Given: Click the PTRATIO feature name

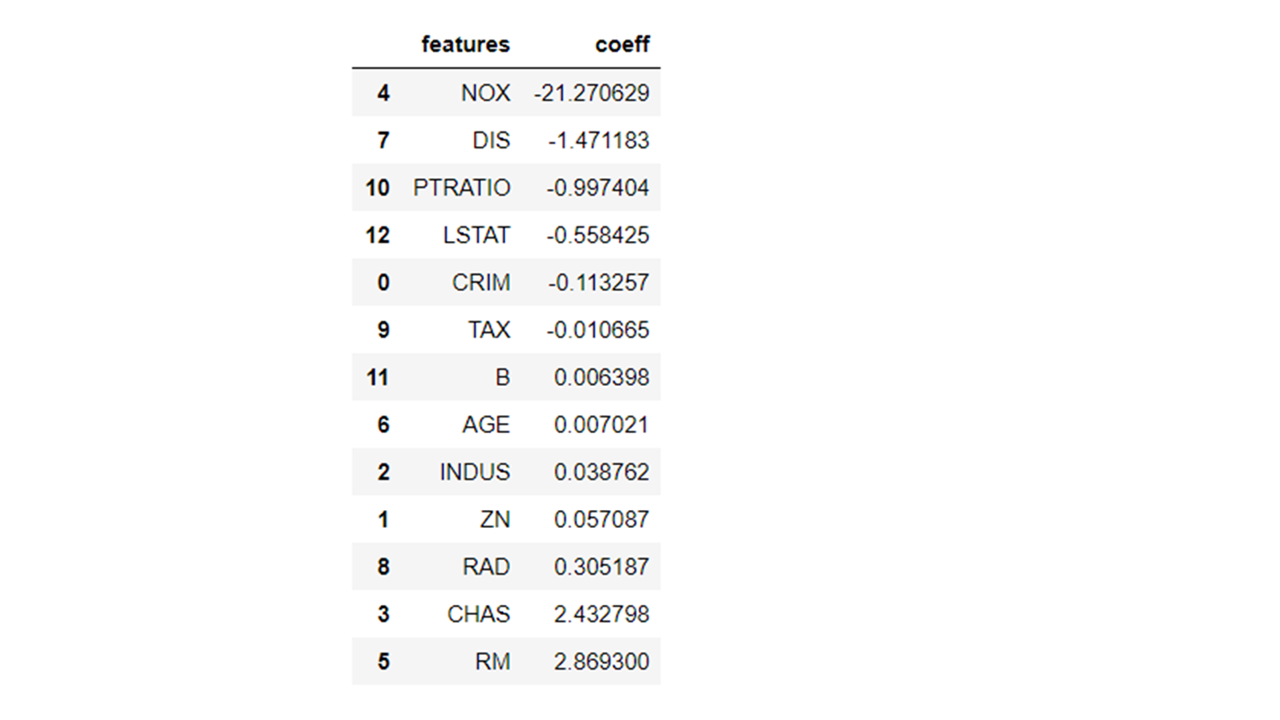Looking at the screenshot, I should click(461, 188).
